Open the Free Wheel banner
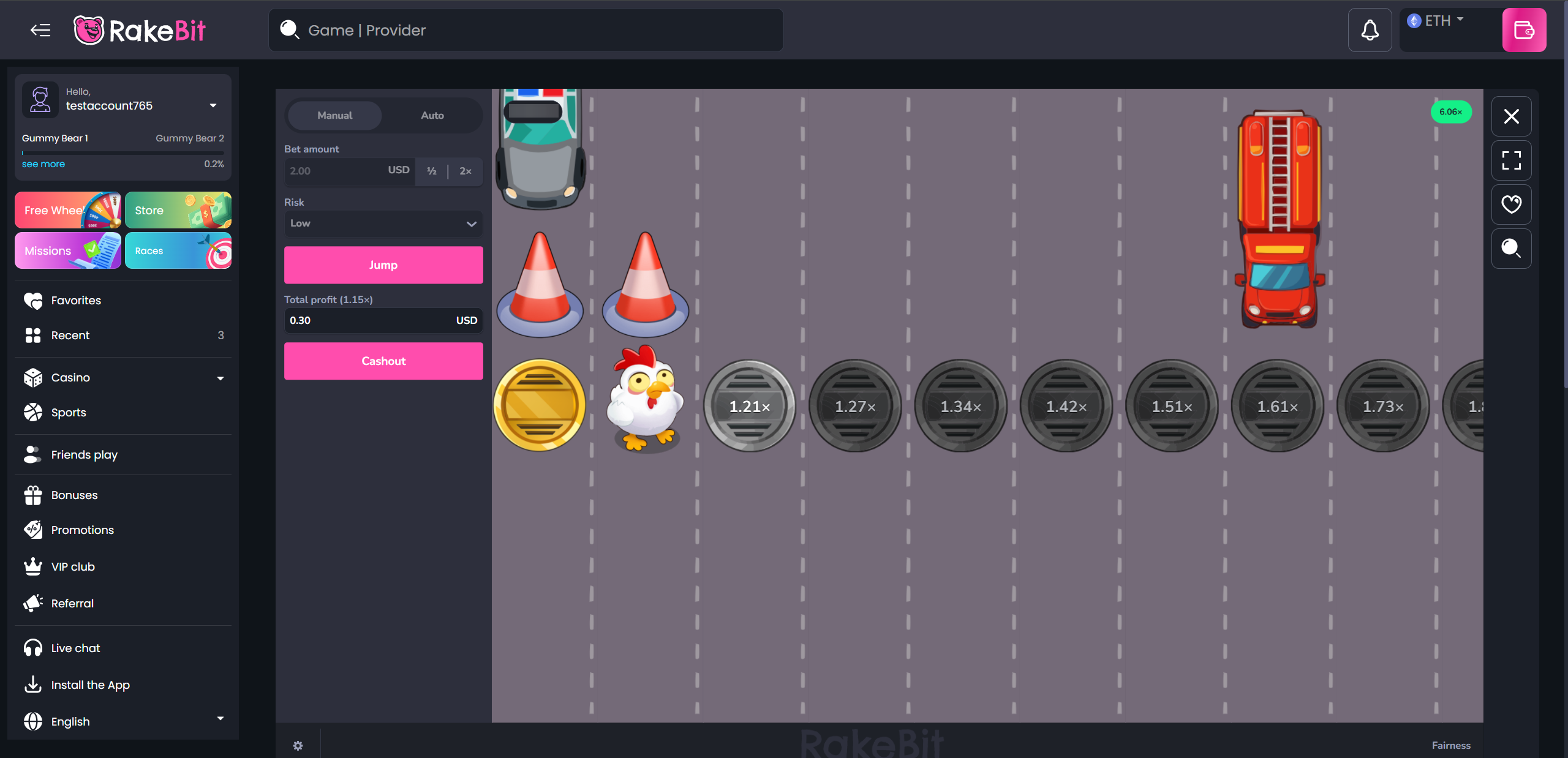 pos(68,210)
